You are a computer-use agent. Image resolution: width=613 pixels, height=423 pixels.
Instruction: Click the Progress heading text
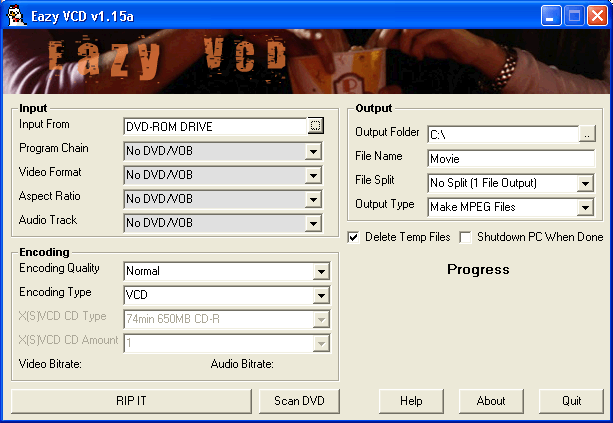478,269
